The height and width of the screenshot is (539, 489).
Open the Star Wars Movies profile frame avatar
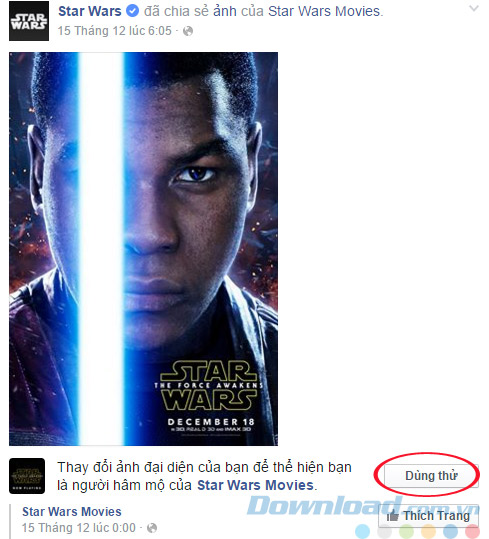coord(27,476)
